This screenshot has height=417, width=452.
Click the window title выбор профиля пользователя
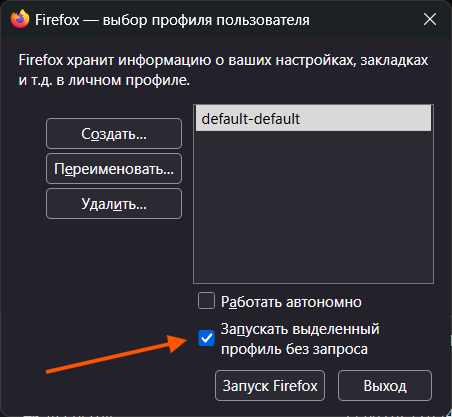(x=206, y=20)
